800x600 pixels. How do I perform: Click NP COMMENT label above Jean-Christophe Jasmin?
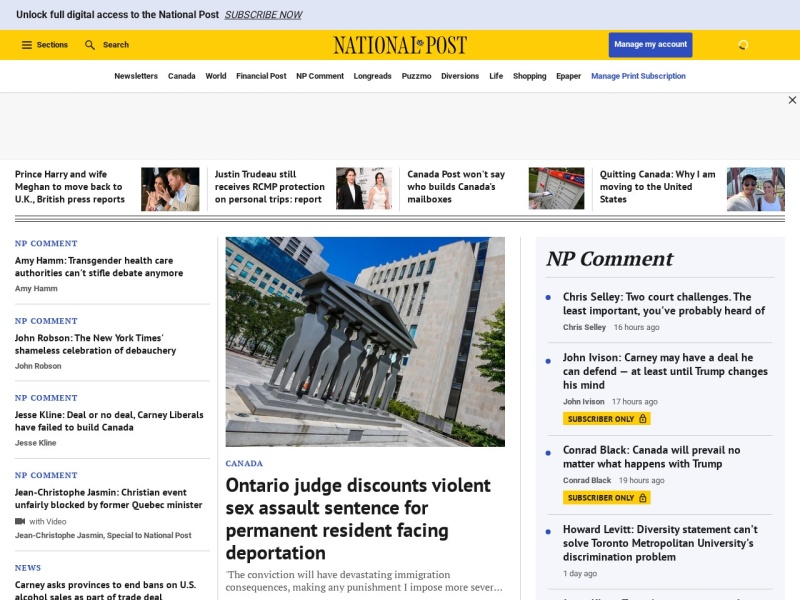click(x=46, y=476)
